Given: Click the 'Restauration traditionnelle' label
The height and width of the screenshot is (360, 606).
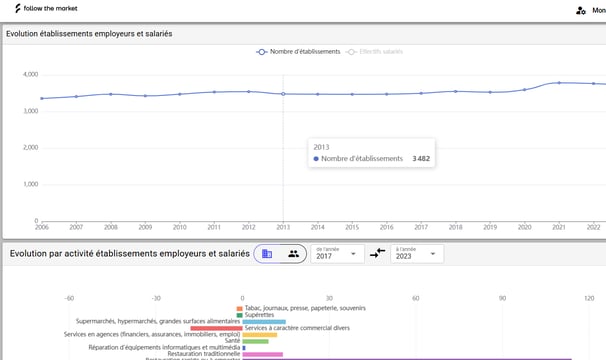Looking at the screenshot, I should 204,354.
